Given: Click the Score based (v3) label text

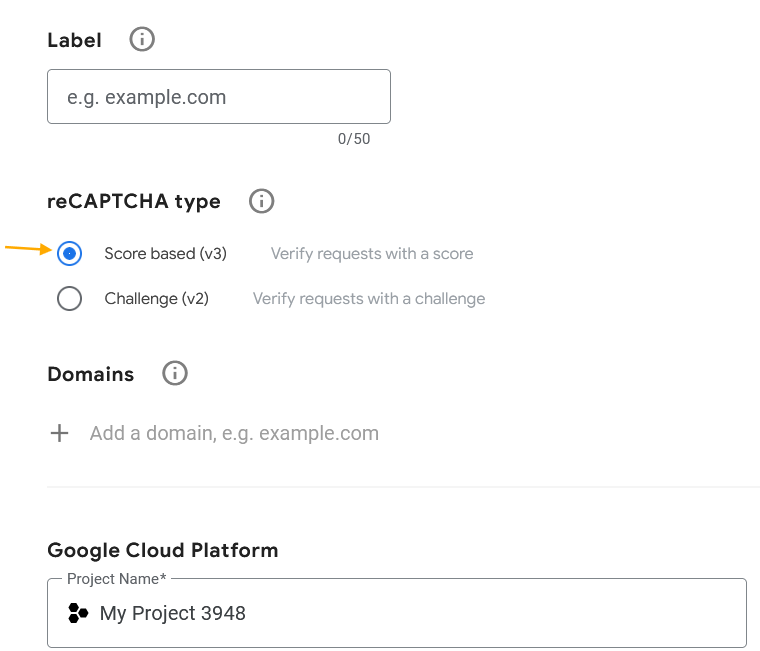Looking at the screenshot, I should pyautogui.click(x=166, y=254).
